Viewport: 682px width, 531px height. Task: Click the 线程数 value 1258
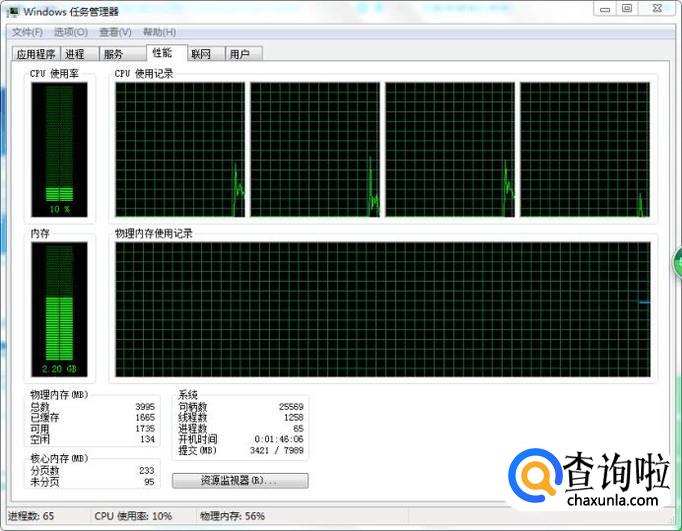(x=294, y=417)
